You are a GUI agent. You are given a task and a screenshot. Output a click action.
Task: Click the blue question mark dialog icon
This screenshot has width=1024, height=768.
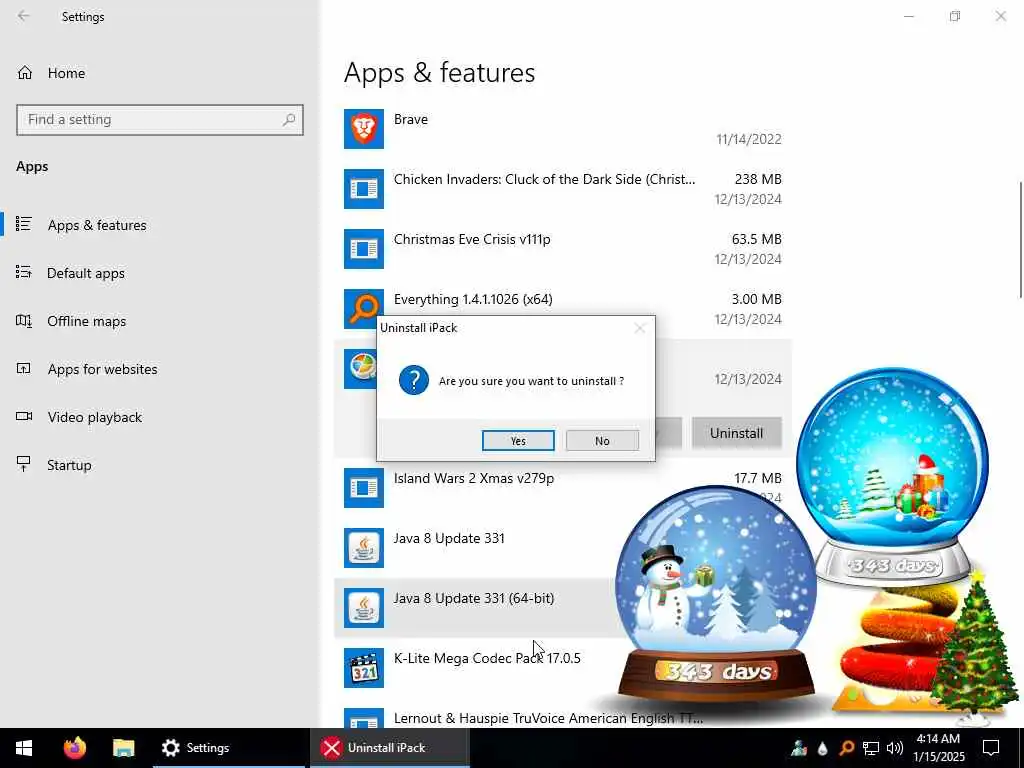coord(414,380)
